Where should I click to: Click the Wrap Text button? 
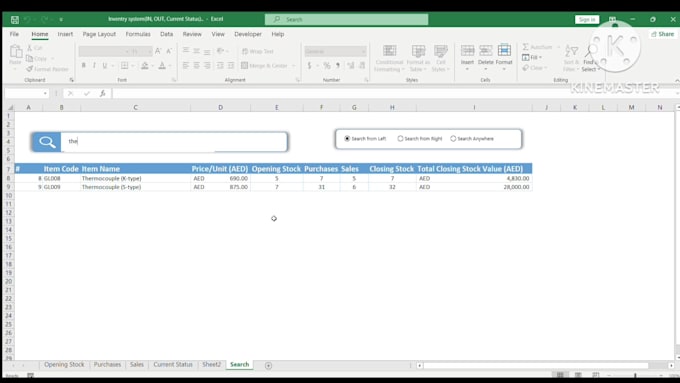(x=258, y=51)
